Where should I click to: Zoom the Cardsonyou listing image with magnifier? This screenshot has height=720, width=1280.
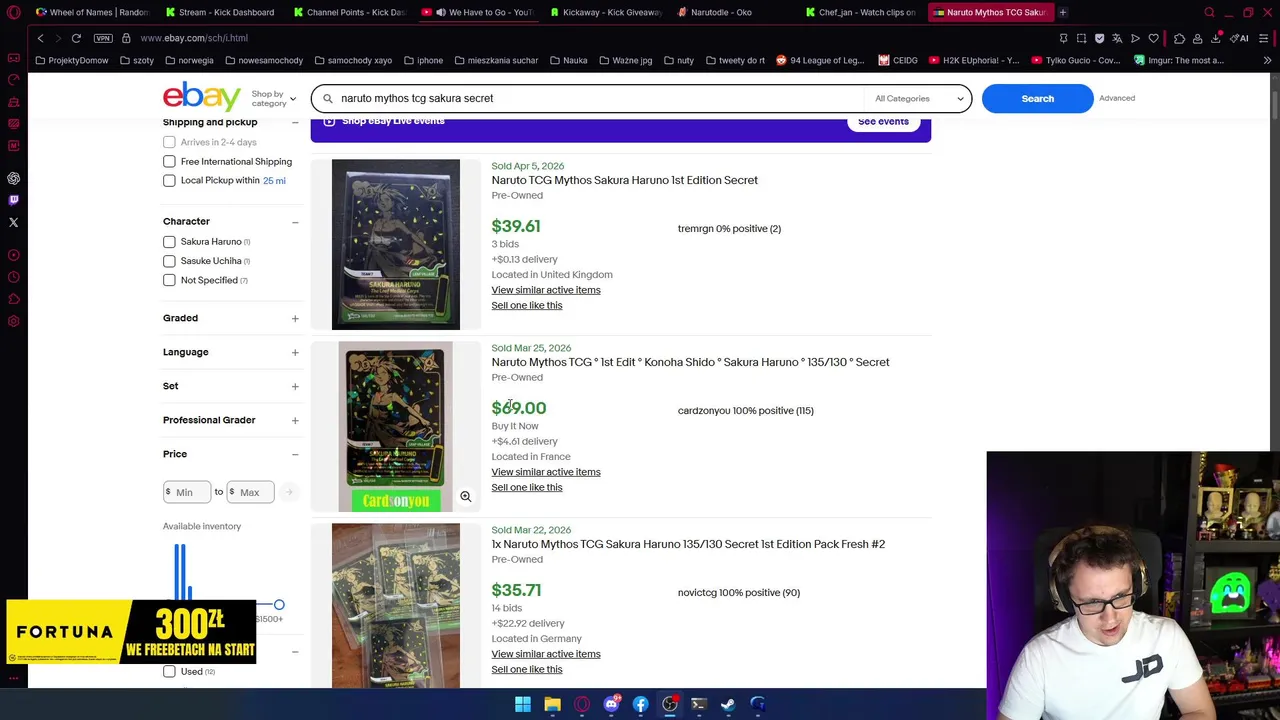point(465,496)
